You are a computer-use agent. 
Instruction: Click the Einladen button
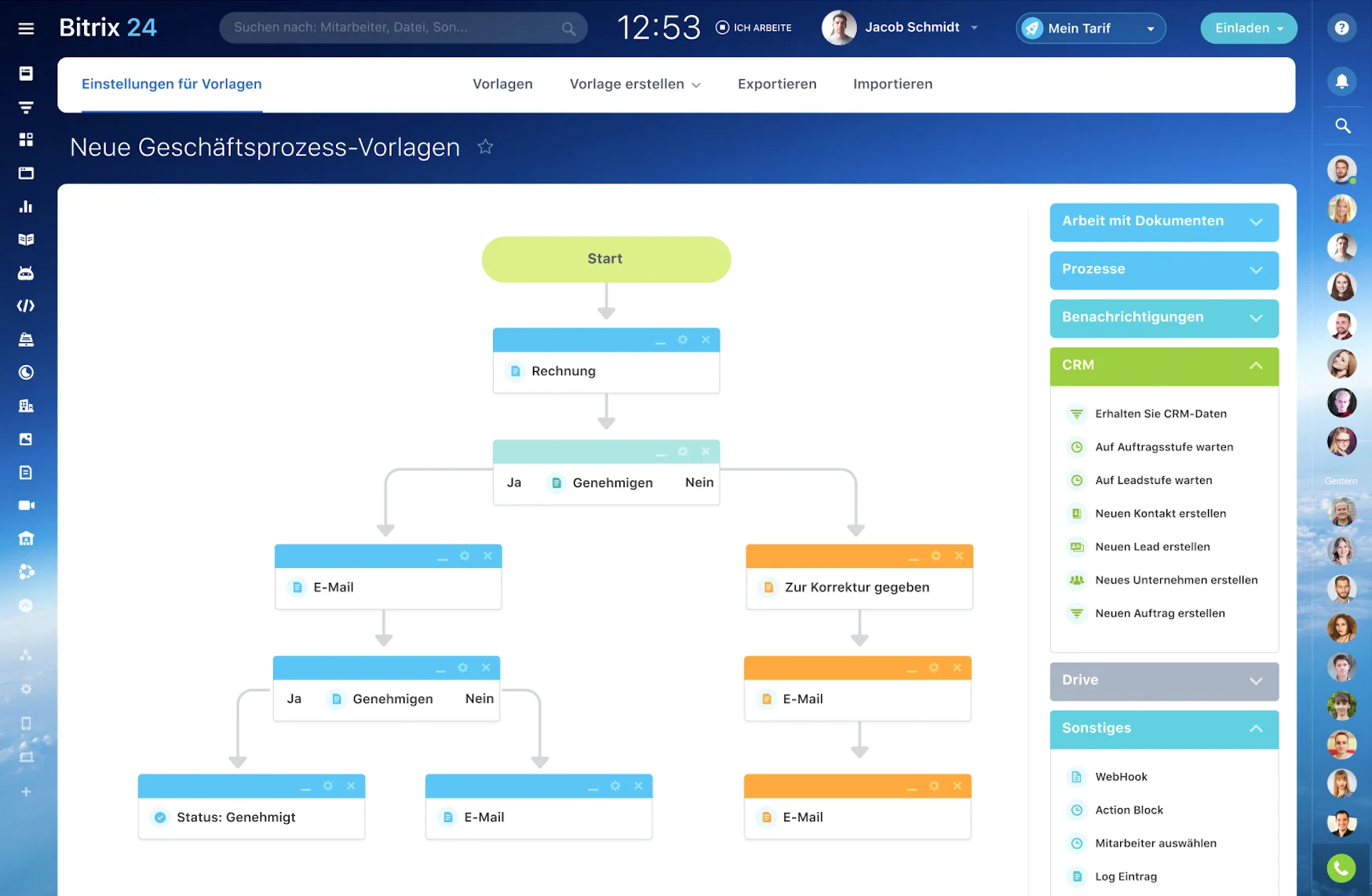pyautogui.click(x=1247, y=27)
